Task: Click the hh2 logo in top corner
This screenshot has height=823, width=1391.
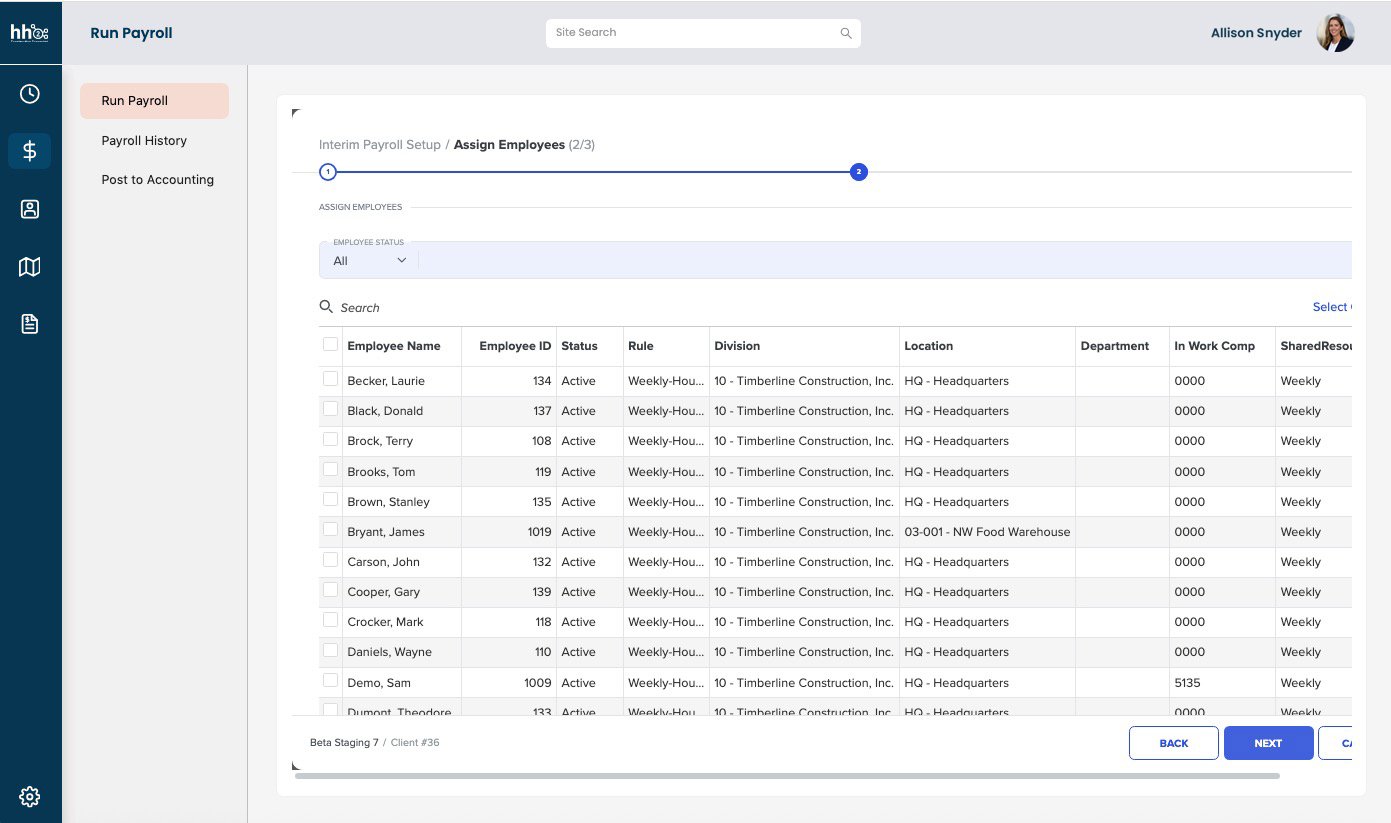Action: [29, 31]
